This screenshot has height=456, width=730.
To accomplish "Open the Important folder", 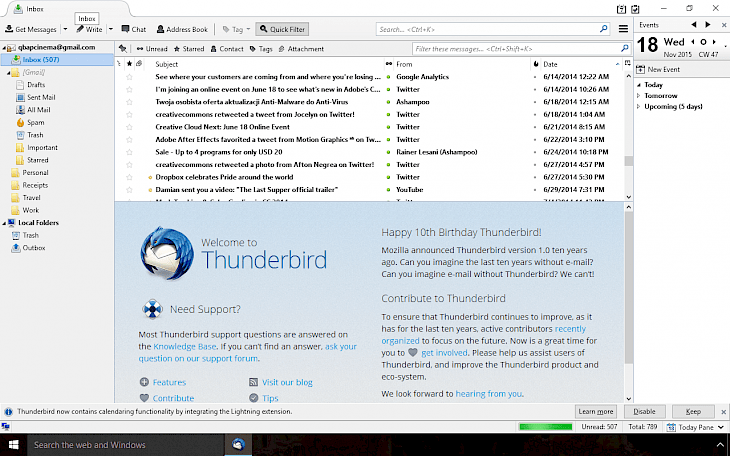I will (42, 148).
